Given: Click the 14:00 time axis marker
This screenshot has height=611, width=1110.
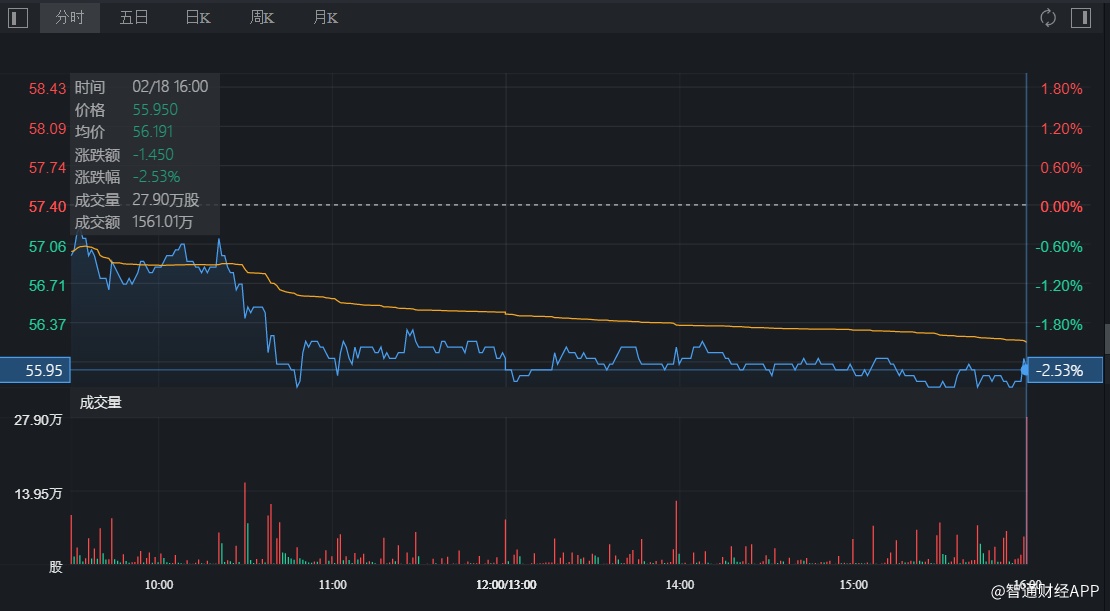Looking at the screenshot, I should pyautogui.click(x=679, y=584).
